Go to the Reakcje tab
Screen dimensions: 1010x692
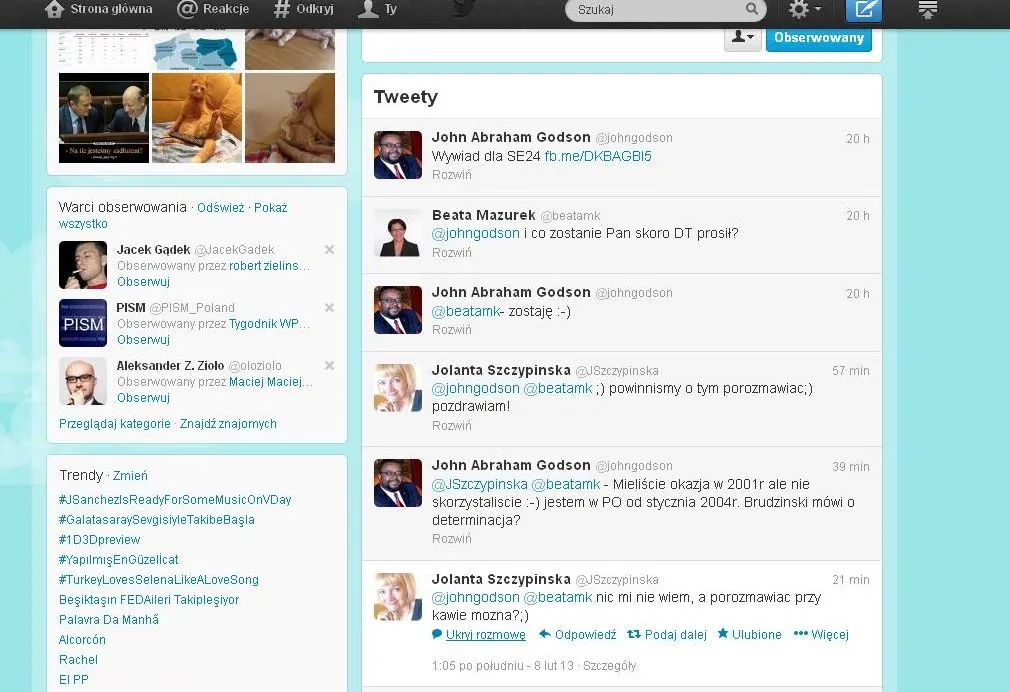pyautogui.click(x=213, y=9)
